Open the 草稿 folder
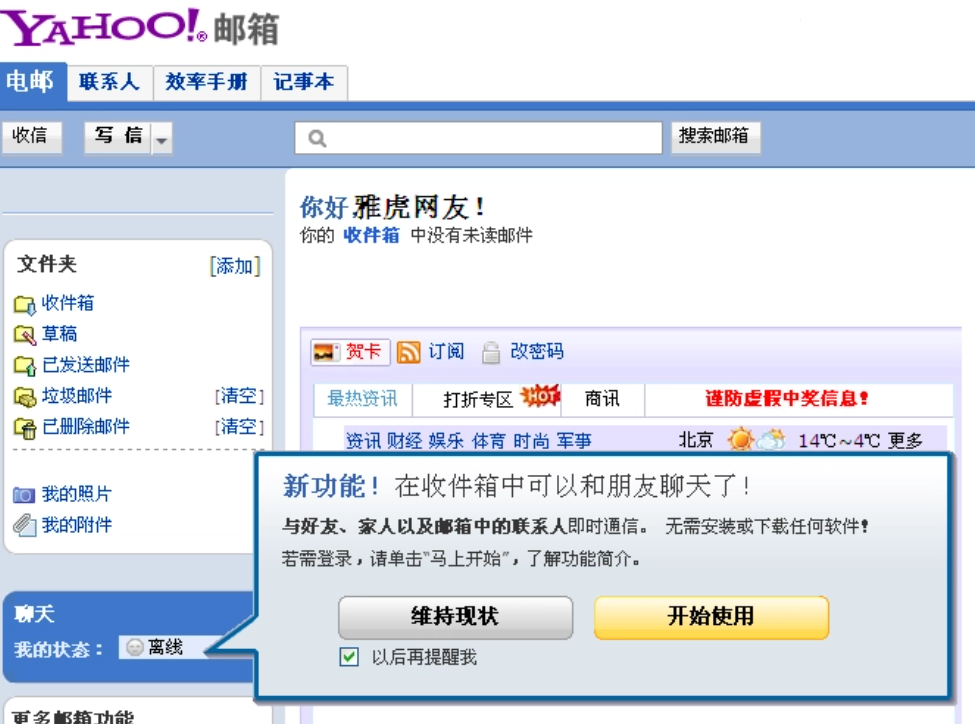The width and height of the screenshot is (975, 724). pos(59,334)
